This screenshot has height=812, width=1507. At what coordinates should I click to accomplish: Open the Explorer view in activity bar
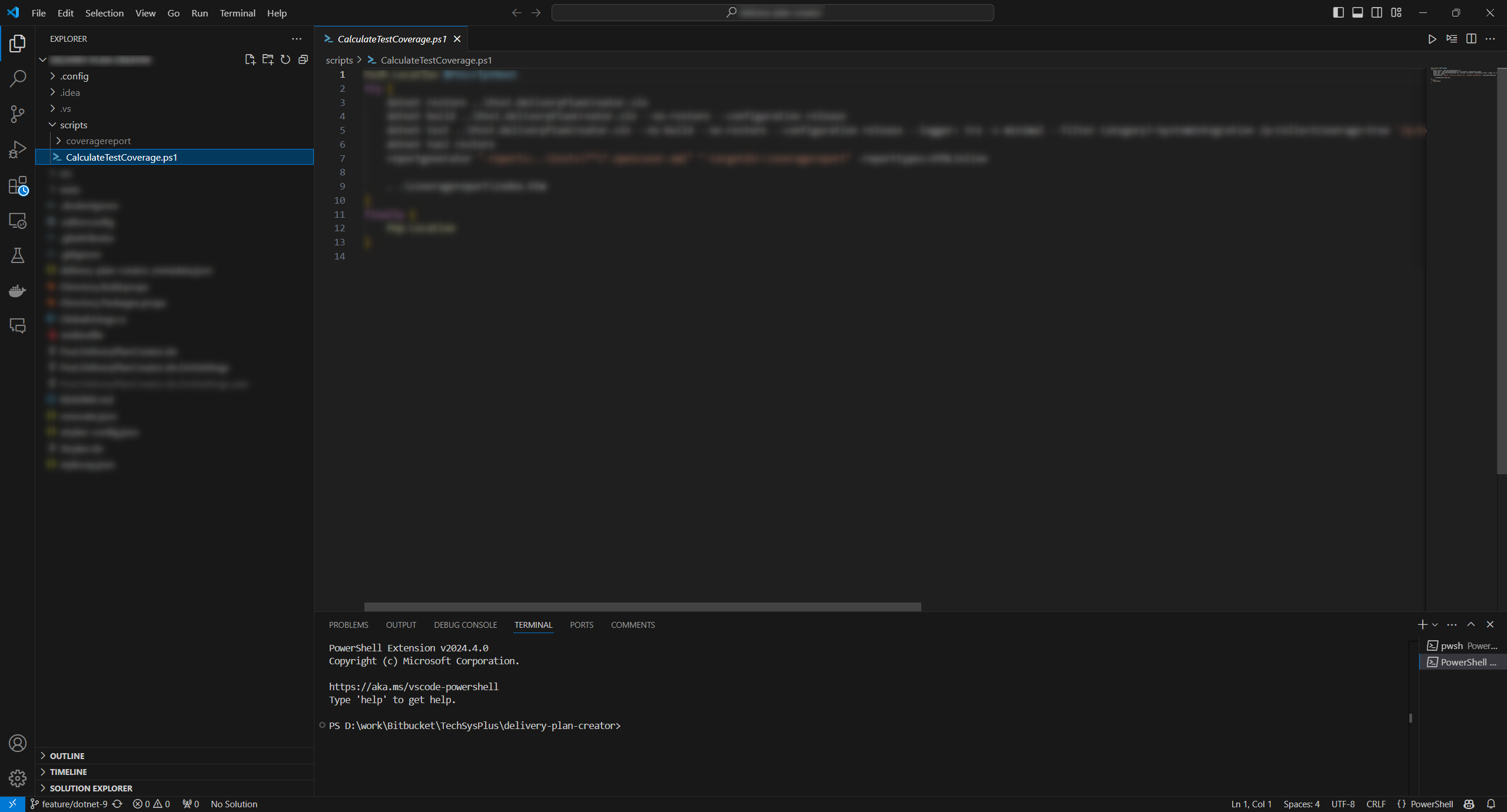pos(18,43)
